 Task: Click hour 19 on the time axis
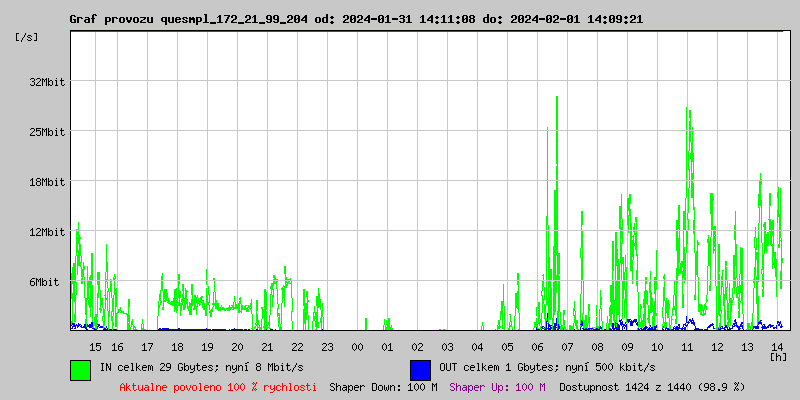coord(207,346)
